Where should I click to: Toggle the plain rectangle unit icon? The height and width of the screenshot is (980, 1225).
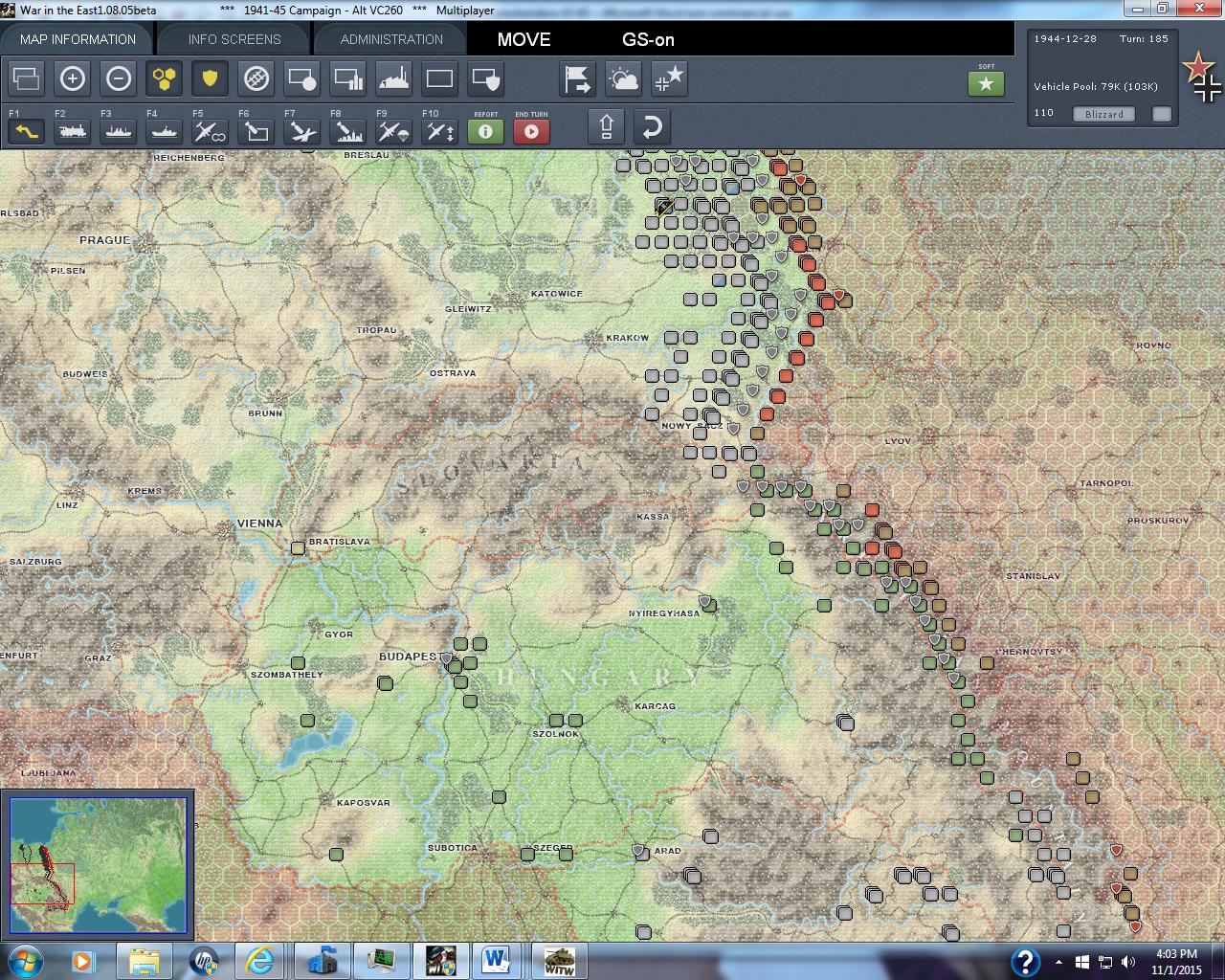440,78
